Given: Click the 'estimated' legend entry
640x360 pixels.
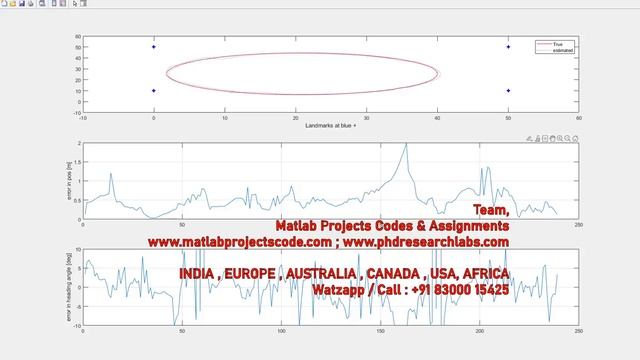Looking at the screenshot, I should pyautogui.click(x=563, y=50).
